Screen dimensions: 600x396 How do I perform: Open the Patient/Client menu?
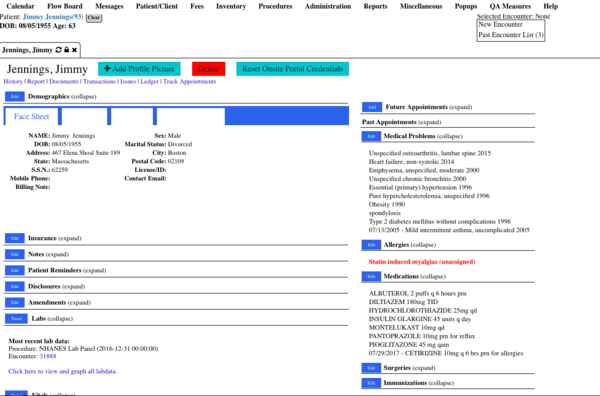pyautogui.click(x=157, y=6)
